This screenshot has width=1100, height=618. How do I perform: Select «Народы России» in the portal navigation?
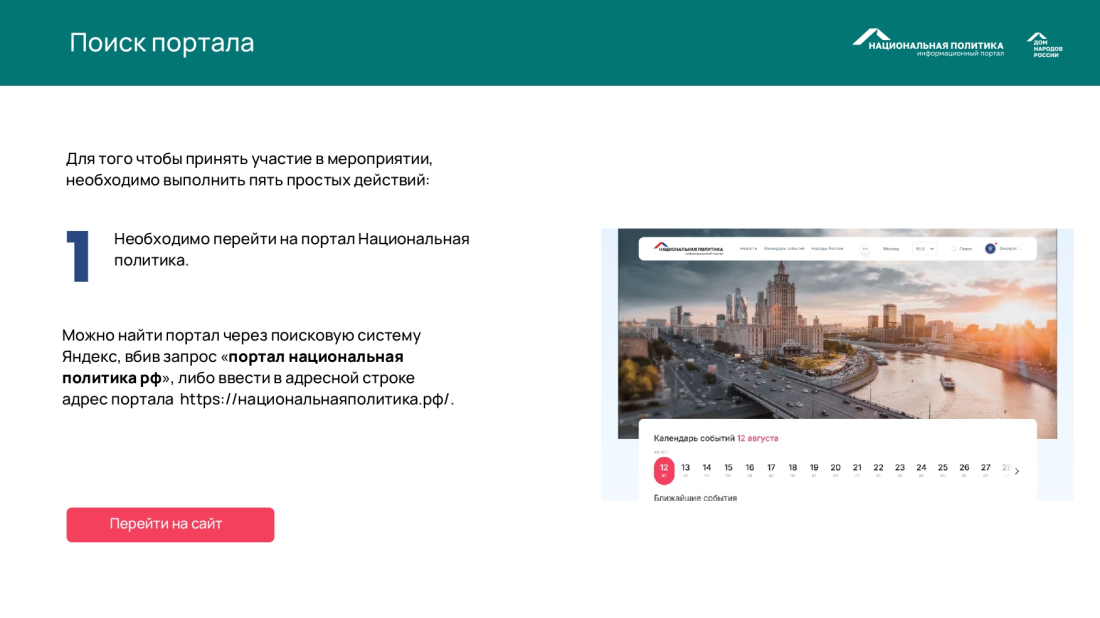pyautogui.click(x=827, y=248)
